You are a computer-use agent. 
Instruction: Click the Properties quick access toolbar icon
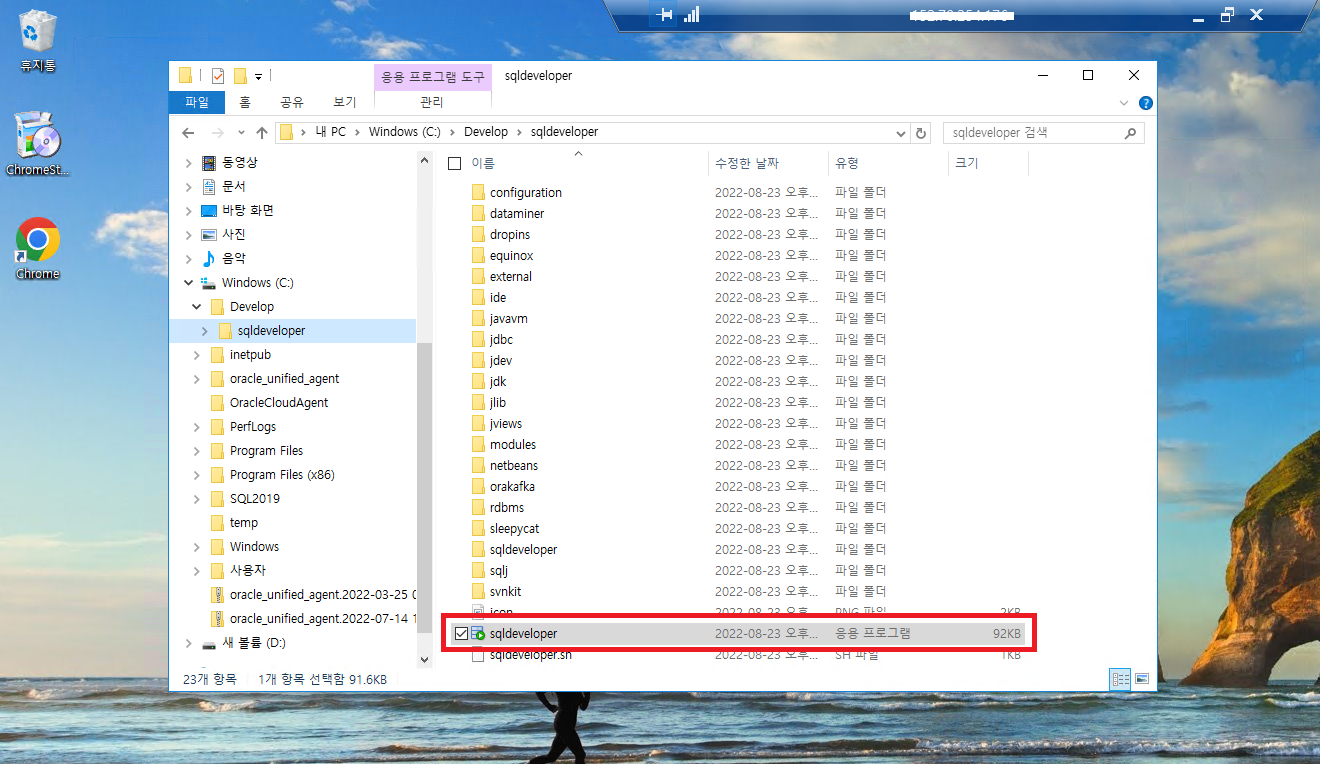[218, 76]
